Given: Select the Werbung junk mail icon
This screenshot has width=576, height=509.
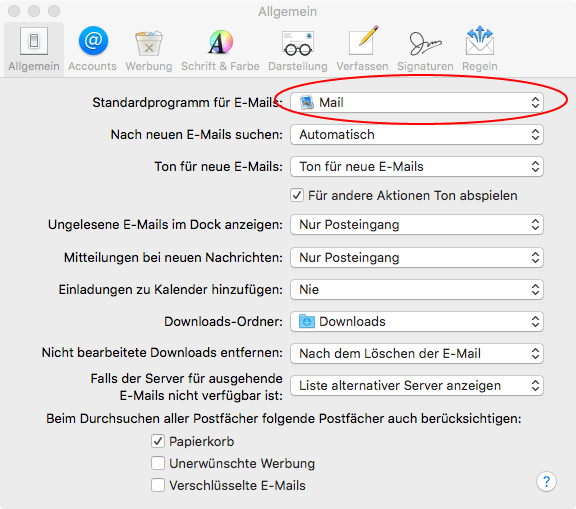Looking at the screenshot, I should (149, 43).
